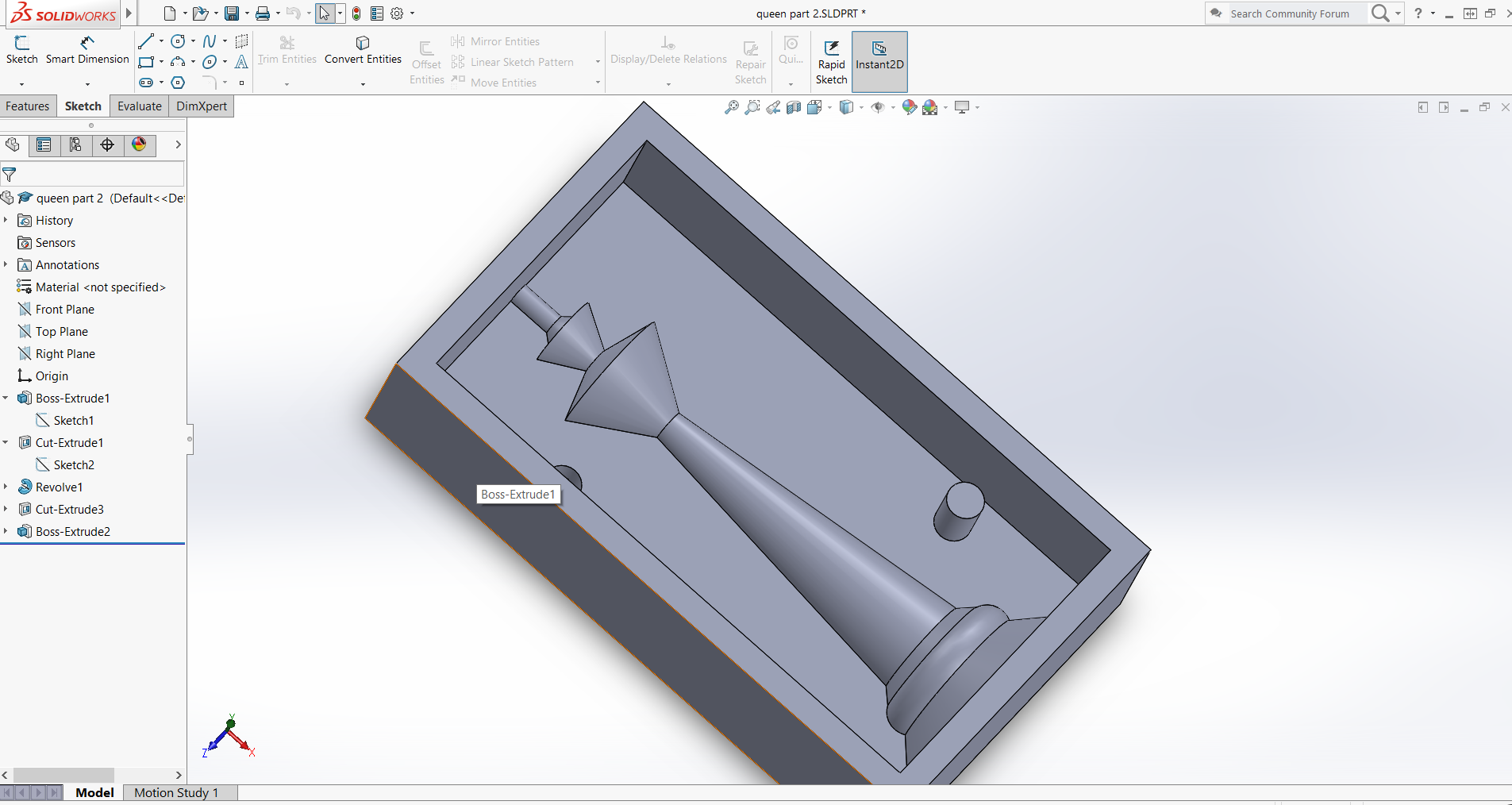Select the Arc sketch tool
This screenshot has width=1512, height=805.
[x=178, y=62]
